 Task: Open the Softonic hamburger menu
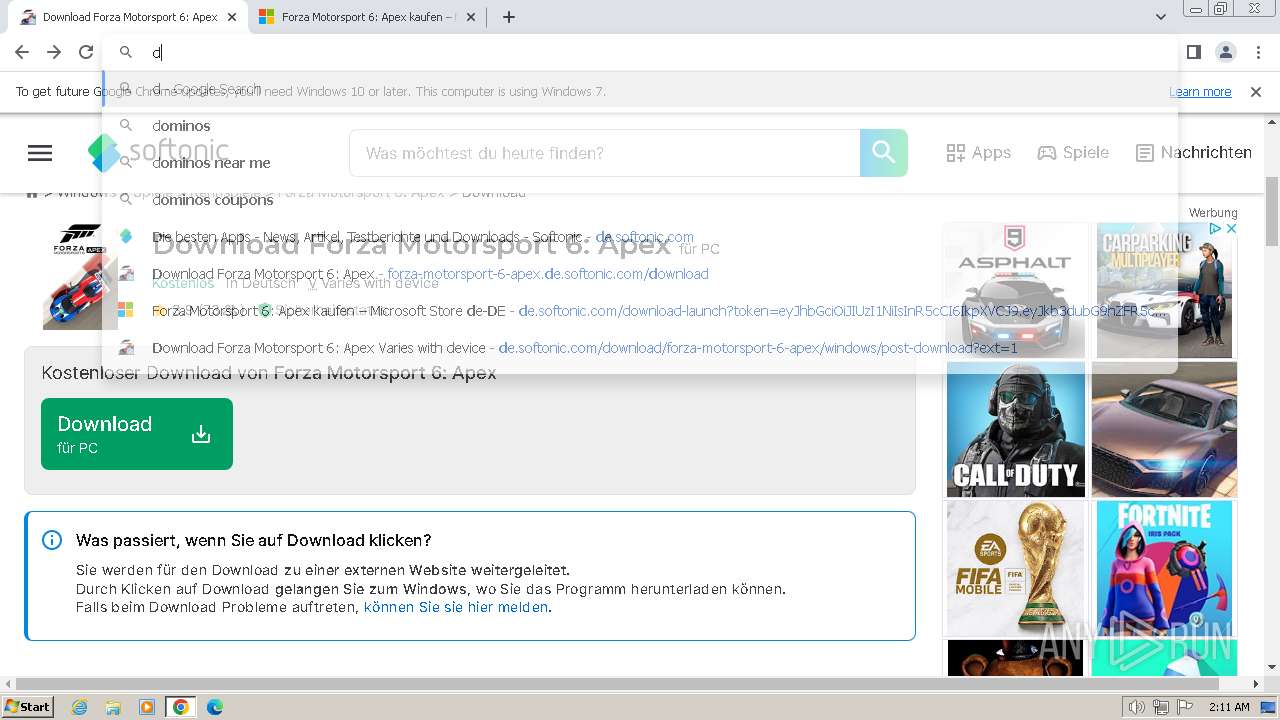[x=40, y=153]
